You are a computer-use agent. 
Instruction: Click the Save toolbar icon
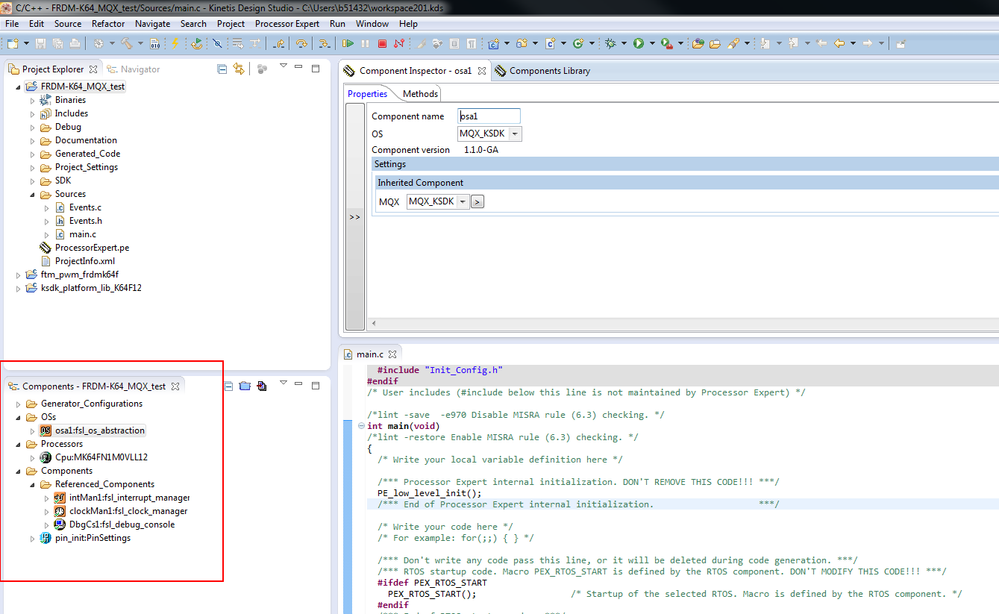tap(41, 43)
